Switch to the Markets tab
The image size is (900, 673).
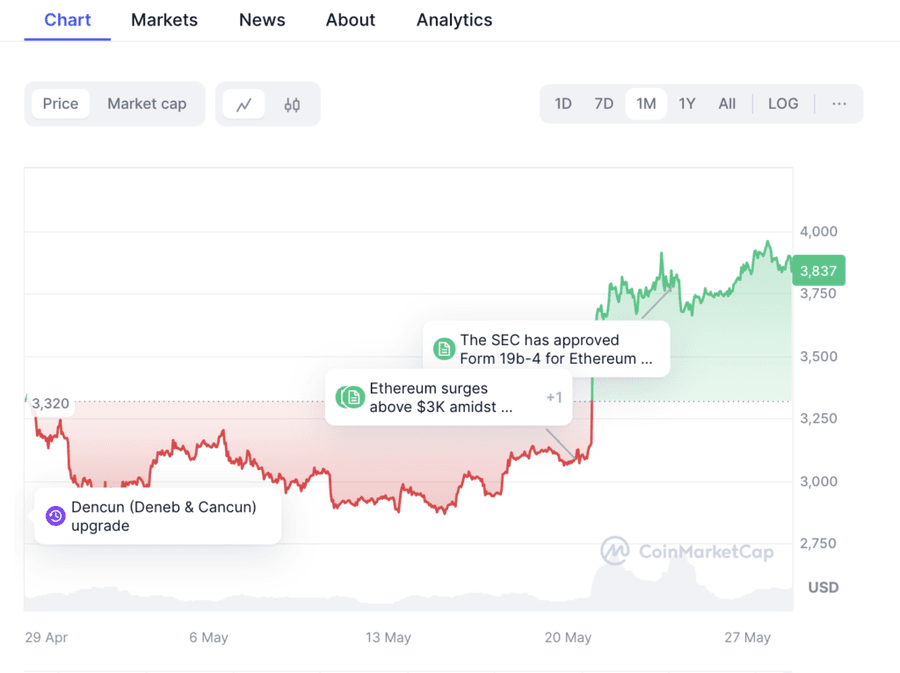tap(164, 20)
